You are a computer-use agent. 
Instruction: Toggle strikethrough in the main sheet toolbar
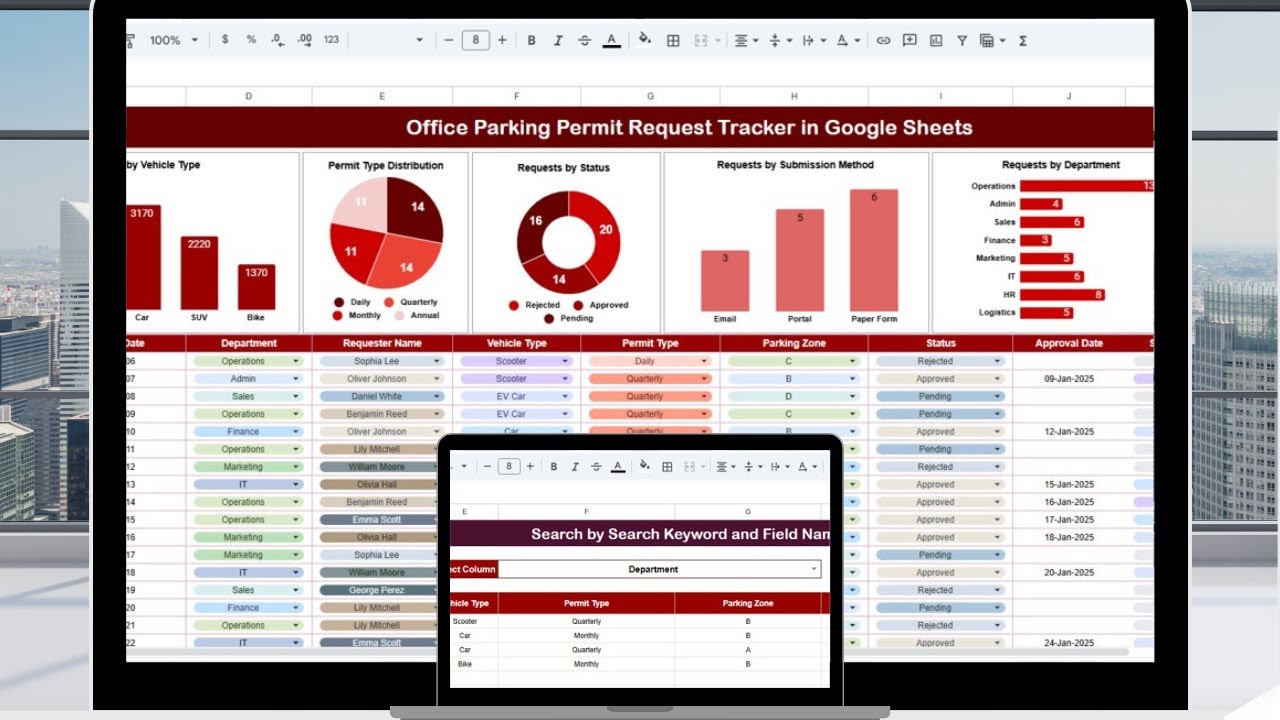tap(583, 40)
